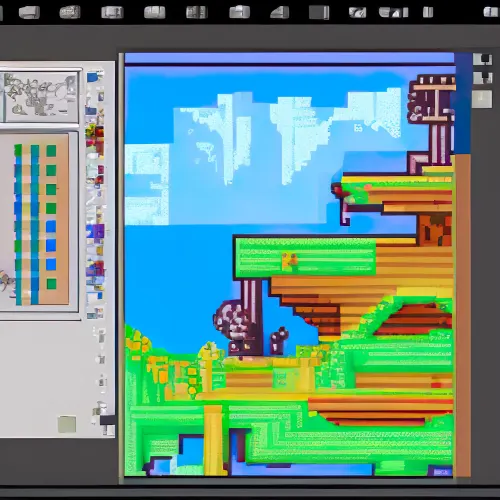The width and height of the screenshot is (500, 500).
Task: Click the dark square icon with side bar
Action: point(319,13)
